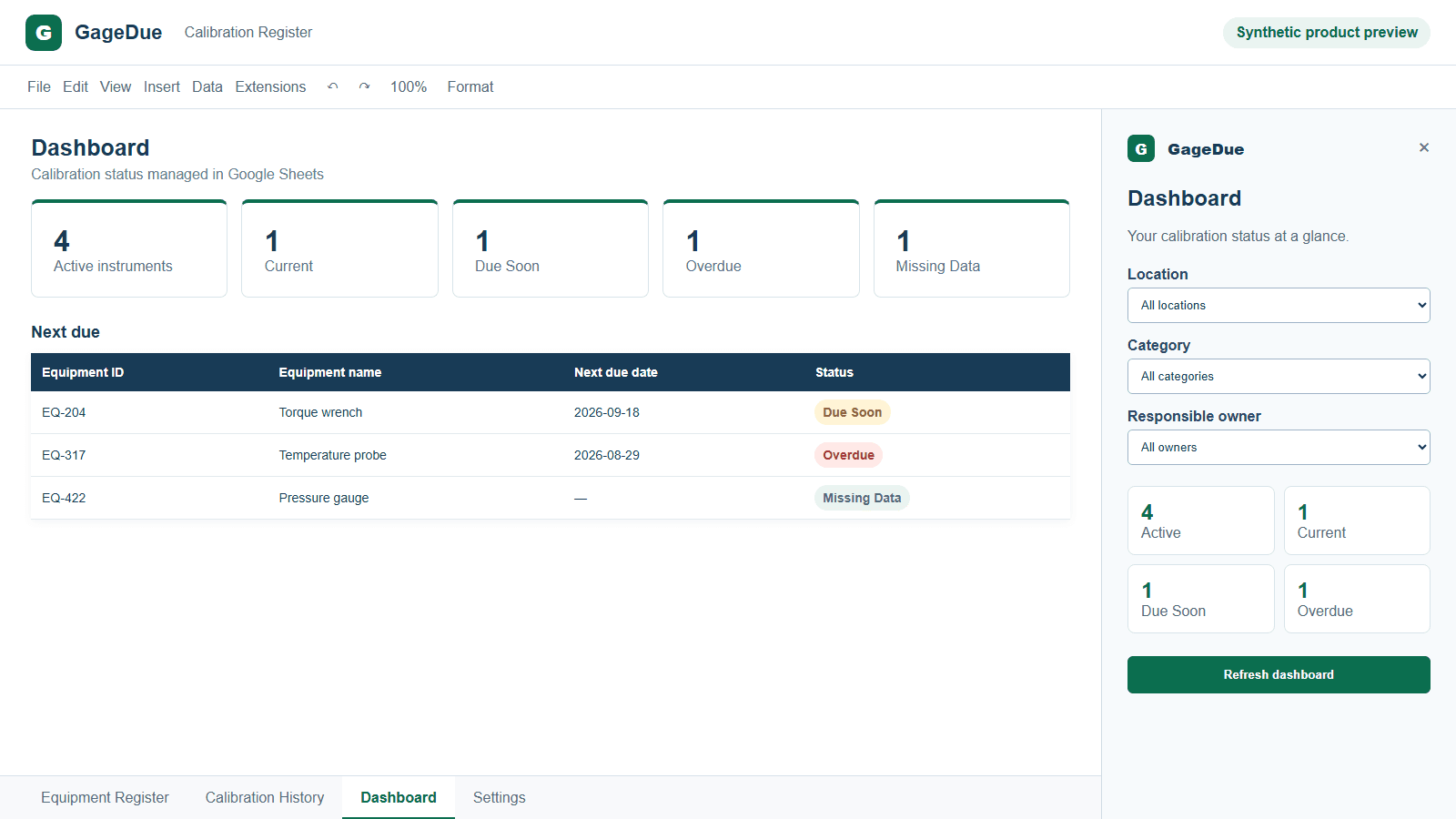Click the Overdue summary card in main dashboard
The image size is (1456, 819).
click(761, 248)
